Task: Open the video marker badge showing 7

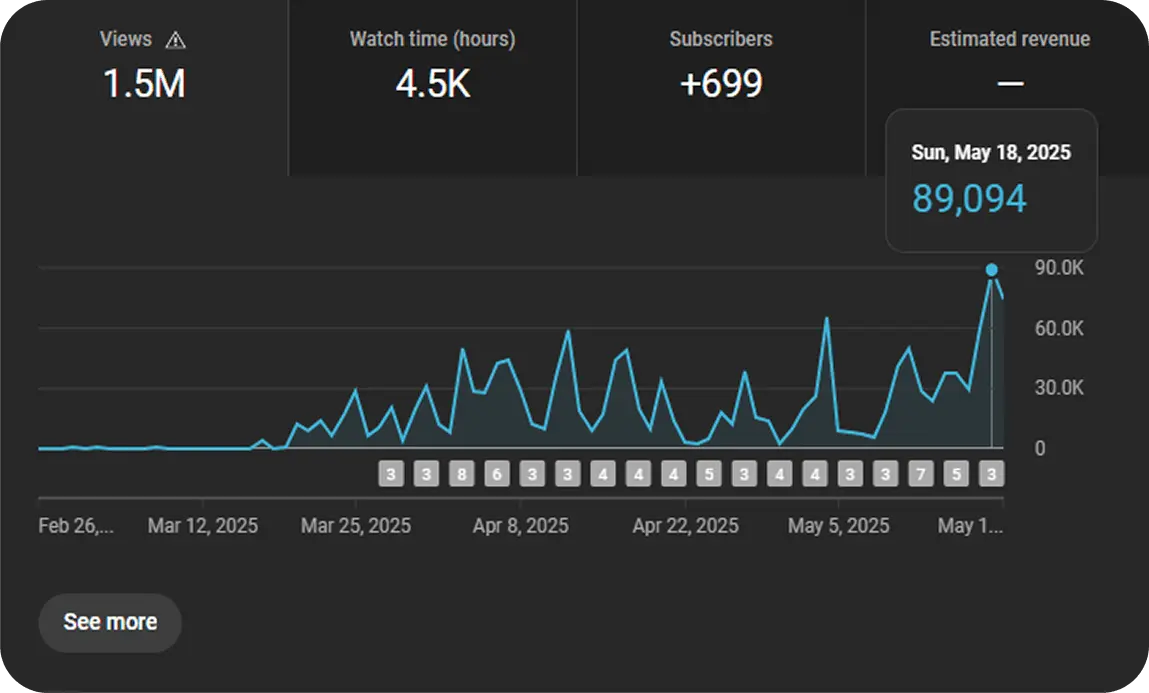Action: [x=920, y=474]
